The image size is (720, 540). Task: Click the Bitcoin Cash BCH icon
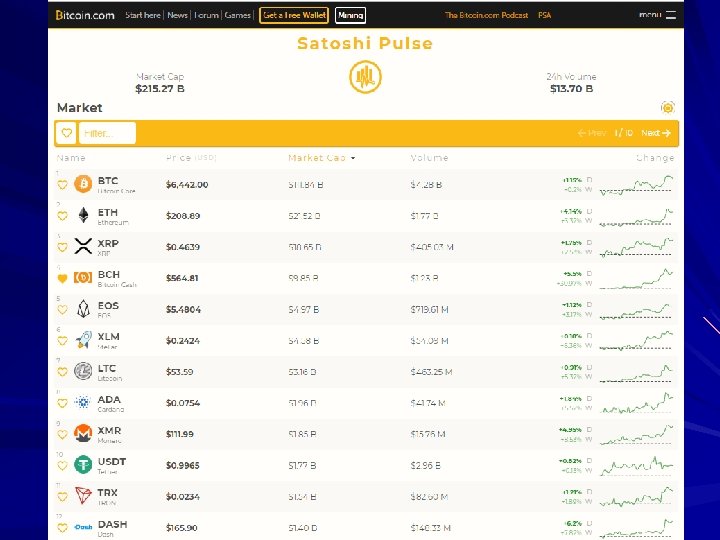[x=83, y=277]
